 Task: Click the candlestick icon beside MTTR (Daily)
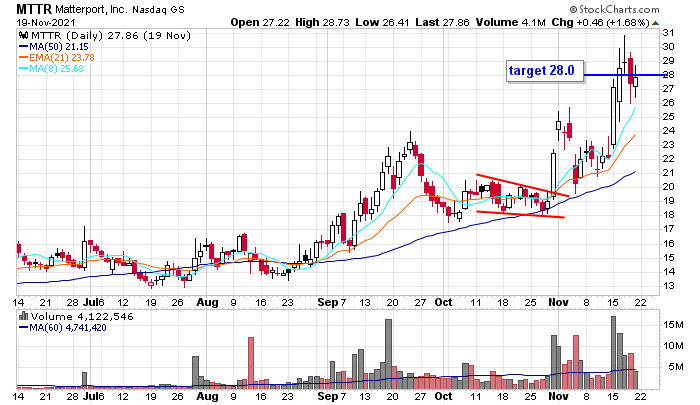tap(24, 35)
